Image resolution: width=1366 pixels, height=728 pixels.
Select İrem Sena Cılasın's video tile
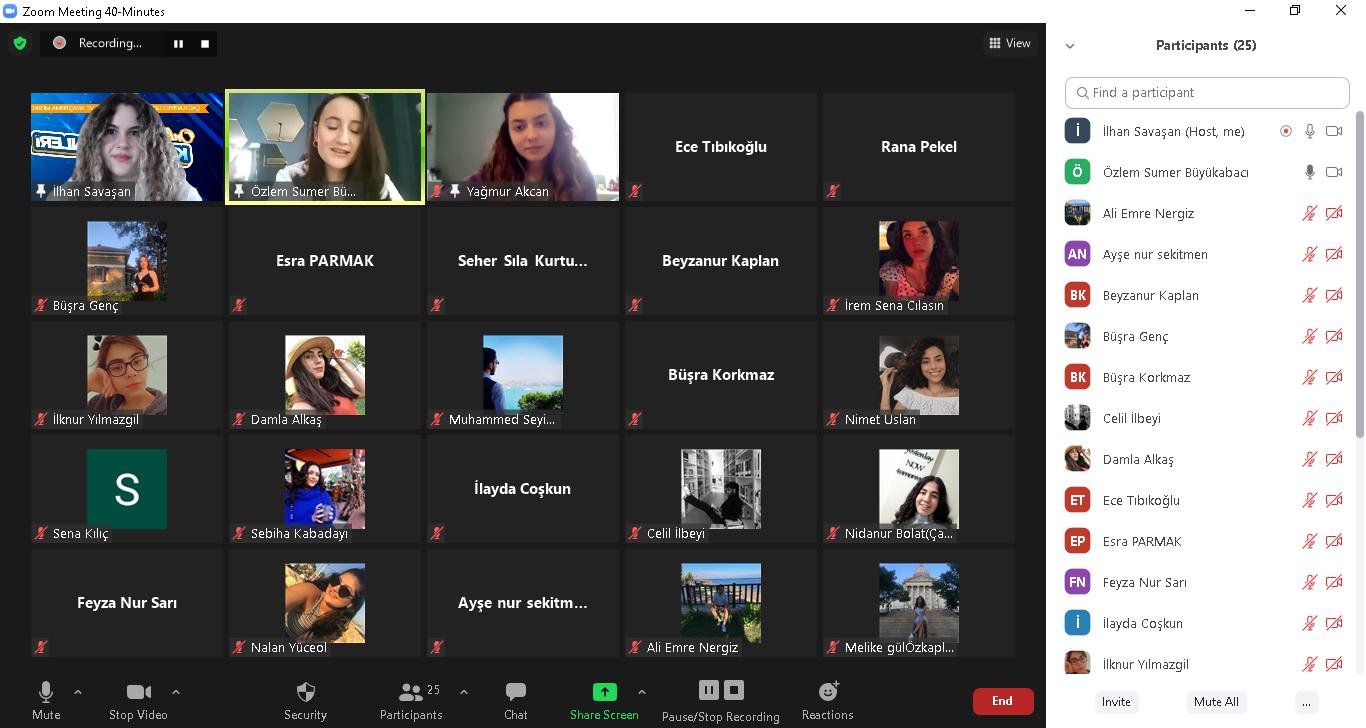click(919, 261)
